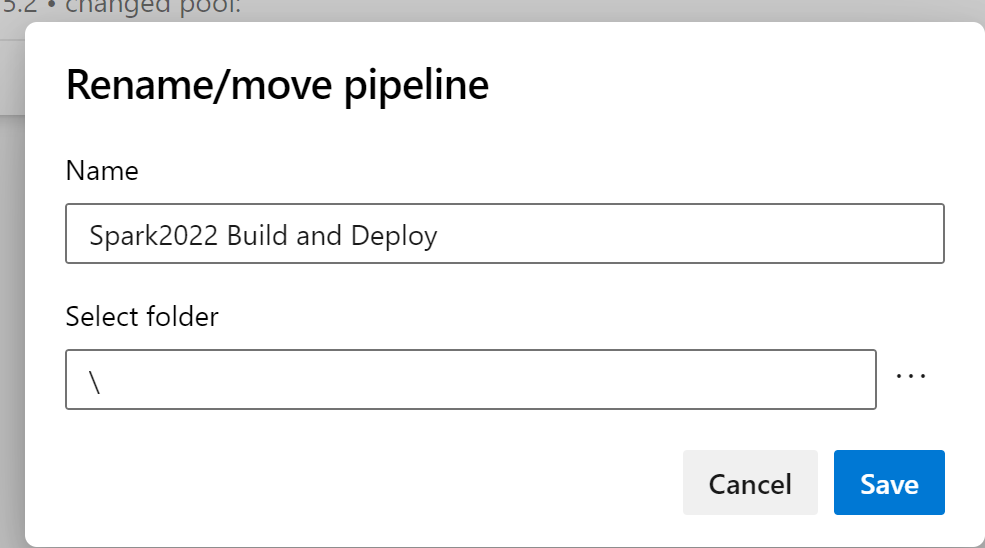Screen dimensions: 985x548
Task: Save the renamed pipeline
Action: 889,483
